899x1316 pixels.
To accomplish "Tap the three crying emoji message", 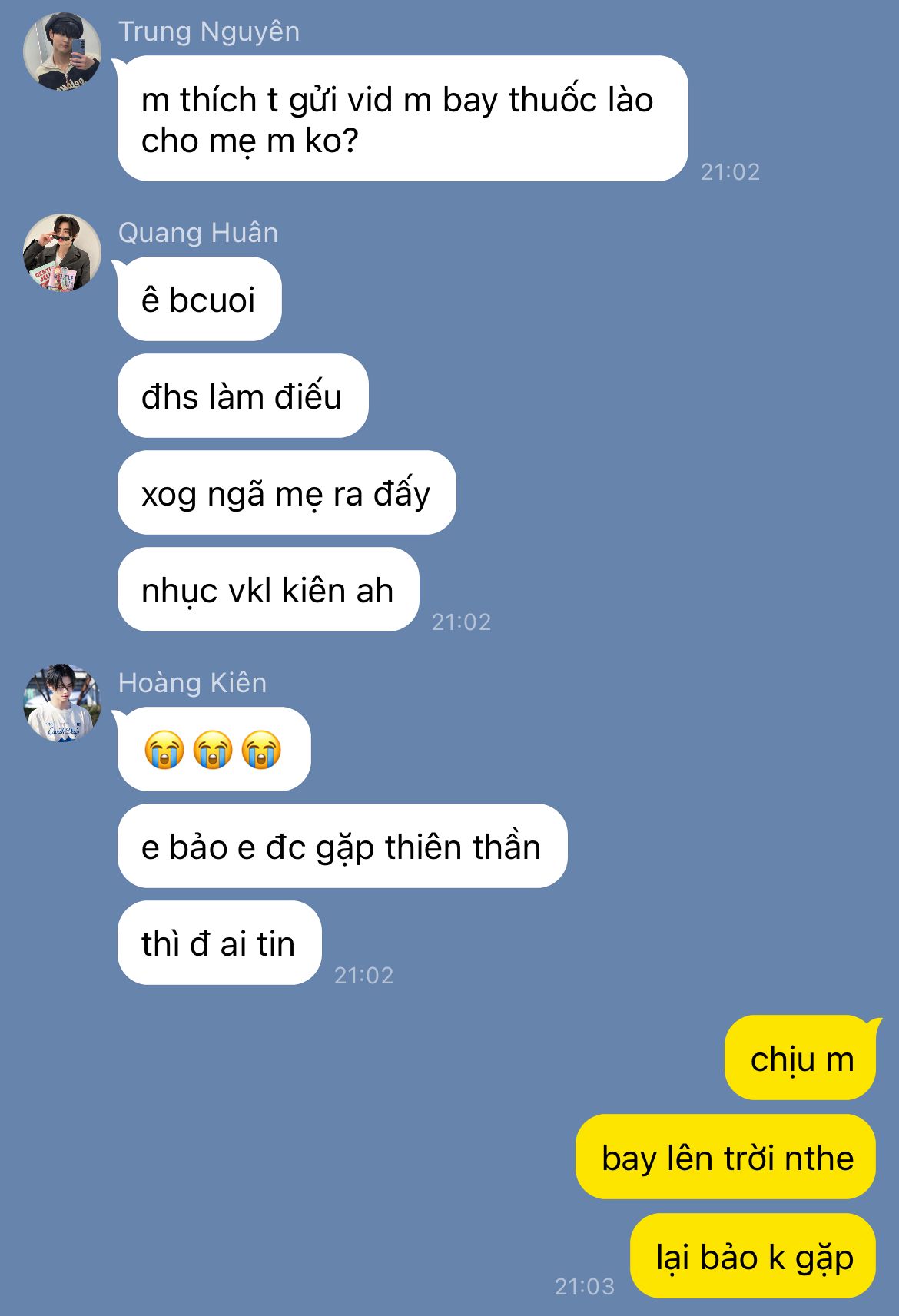I will (214, 749).
